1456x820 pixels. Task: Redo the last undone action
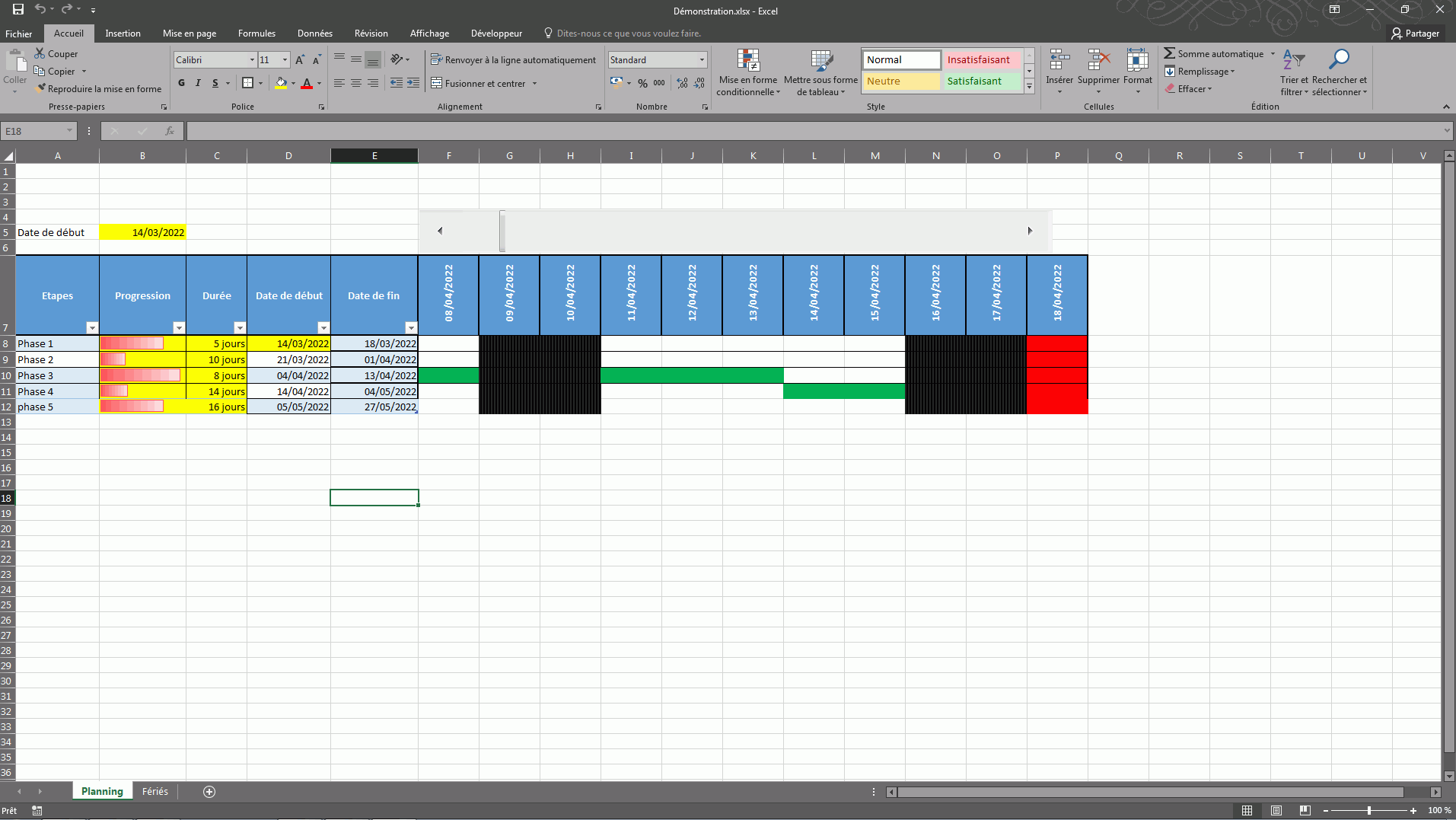[x=67, y=10]
